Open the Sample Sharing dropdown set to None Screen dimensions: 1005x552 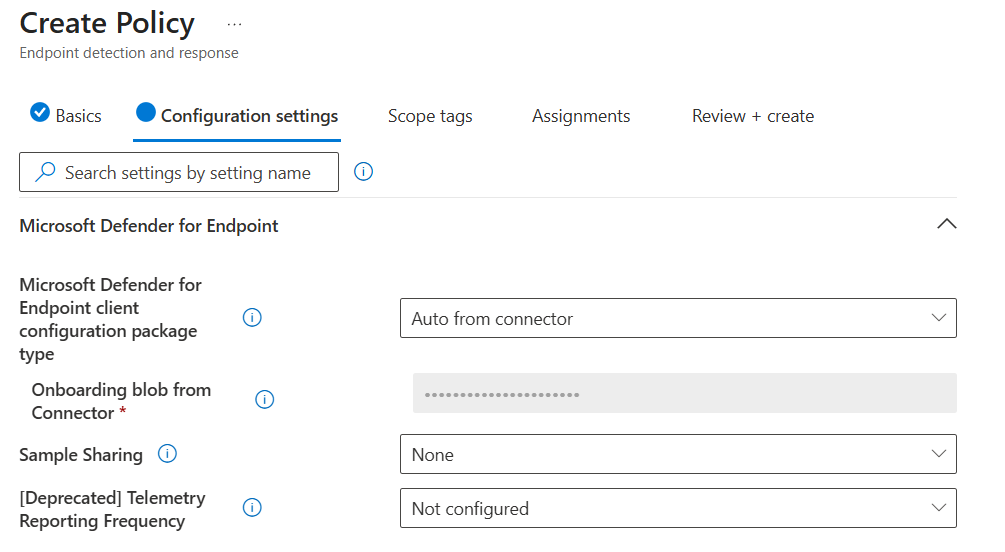(x=677, y=454)
